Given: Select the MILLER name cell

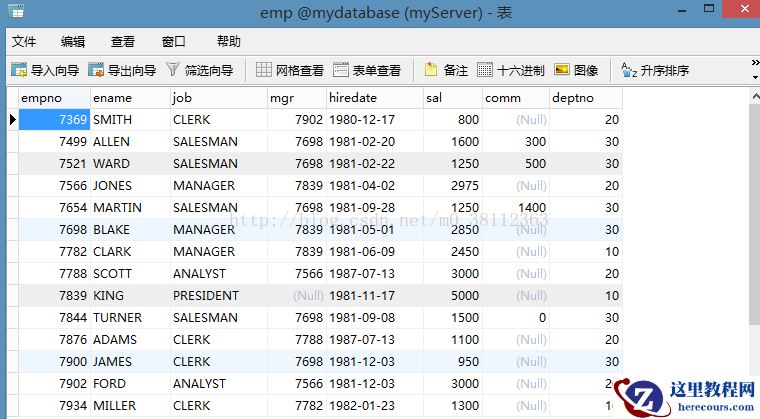Looking at the screenshot, I should tap(130, 405).
